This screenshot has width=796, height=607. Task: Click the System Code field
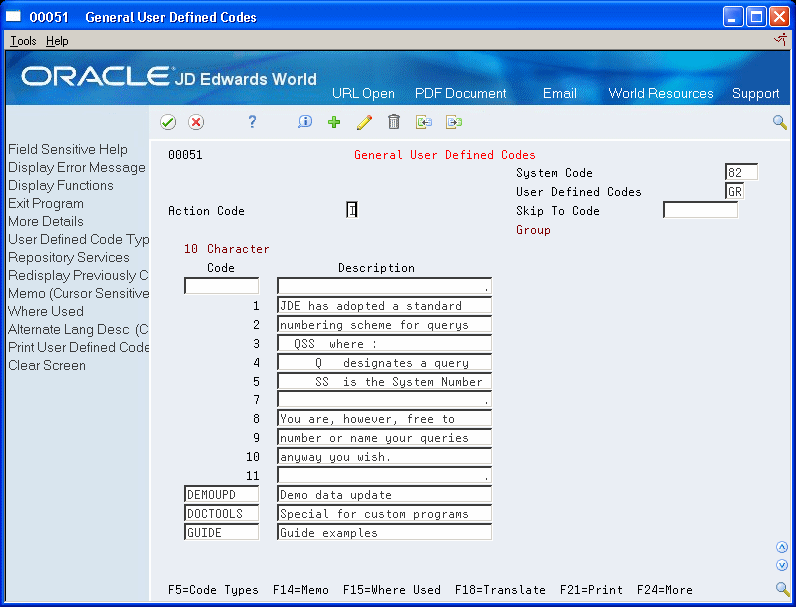741,173
